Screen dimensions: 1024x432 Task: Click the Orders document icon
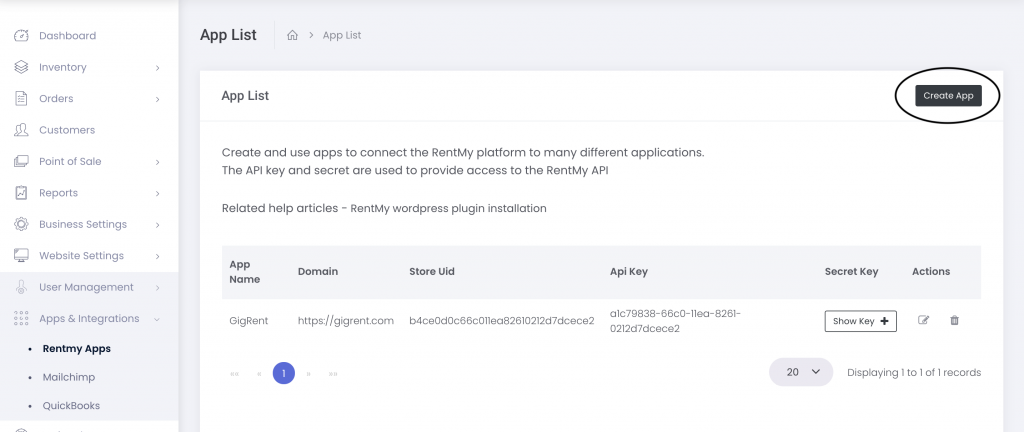coord(22,99)
